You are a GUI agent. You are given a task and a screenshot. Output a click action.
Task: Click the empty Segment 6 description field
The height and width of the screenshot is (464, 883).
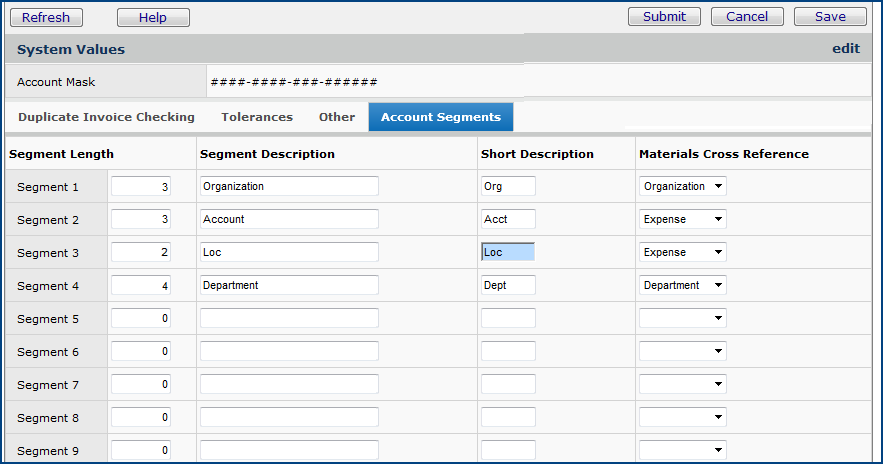289,351
